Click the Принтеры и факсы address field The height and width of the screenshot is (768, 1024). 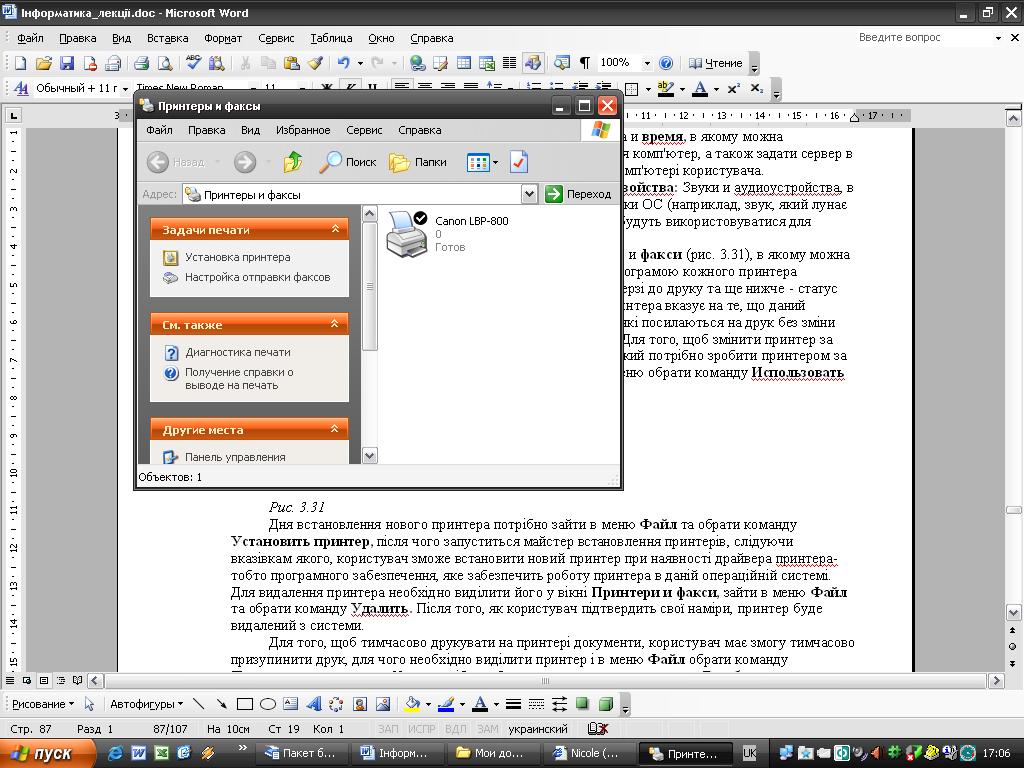[353, 194]
